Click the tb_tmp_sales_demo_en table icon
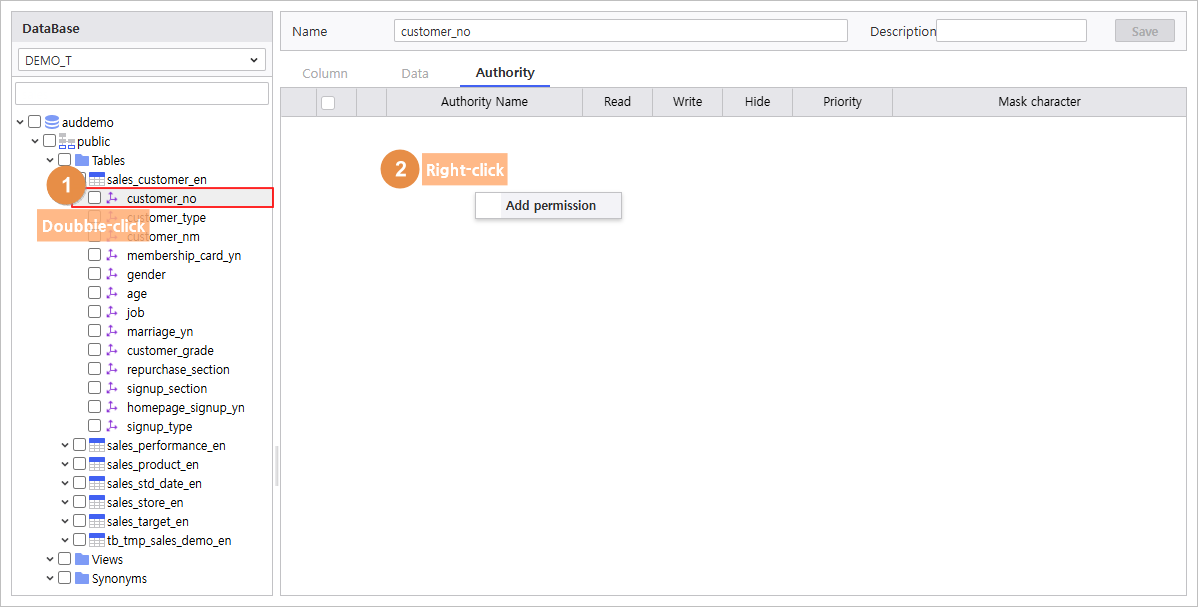This screenshot has width=1198, height=607. pos(97,540)
